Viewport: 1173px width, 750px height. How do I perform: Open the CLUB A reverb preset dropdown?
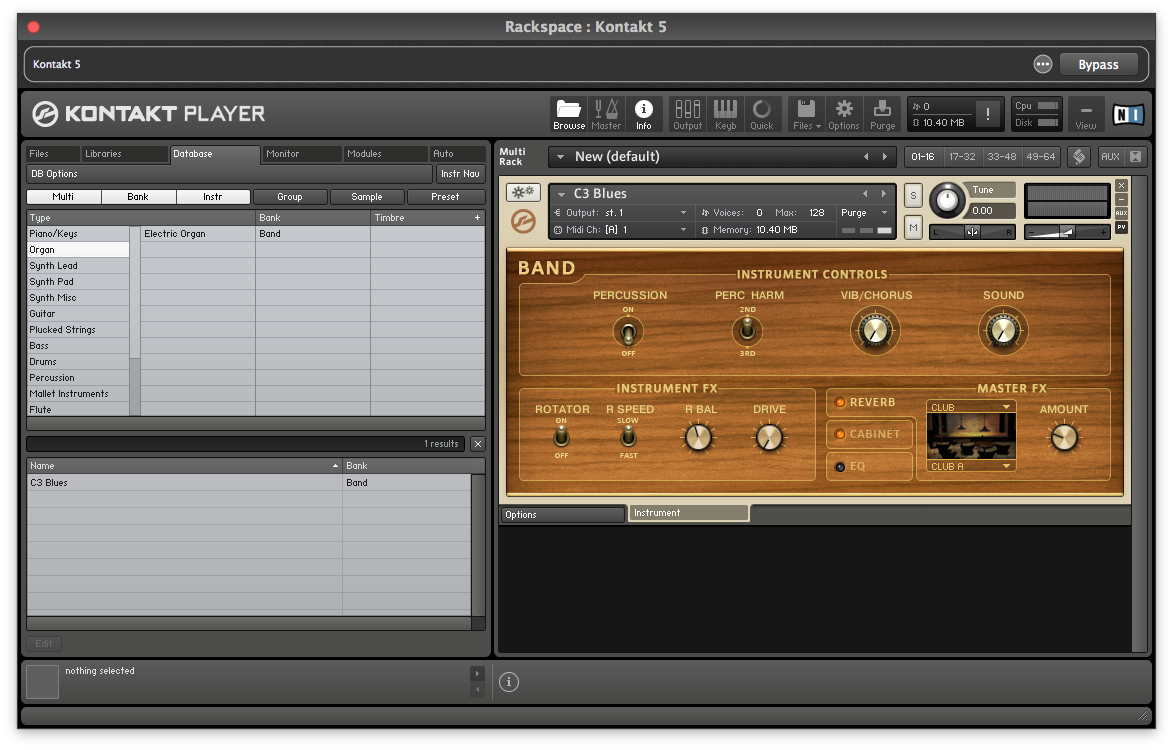(971, 467)
